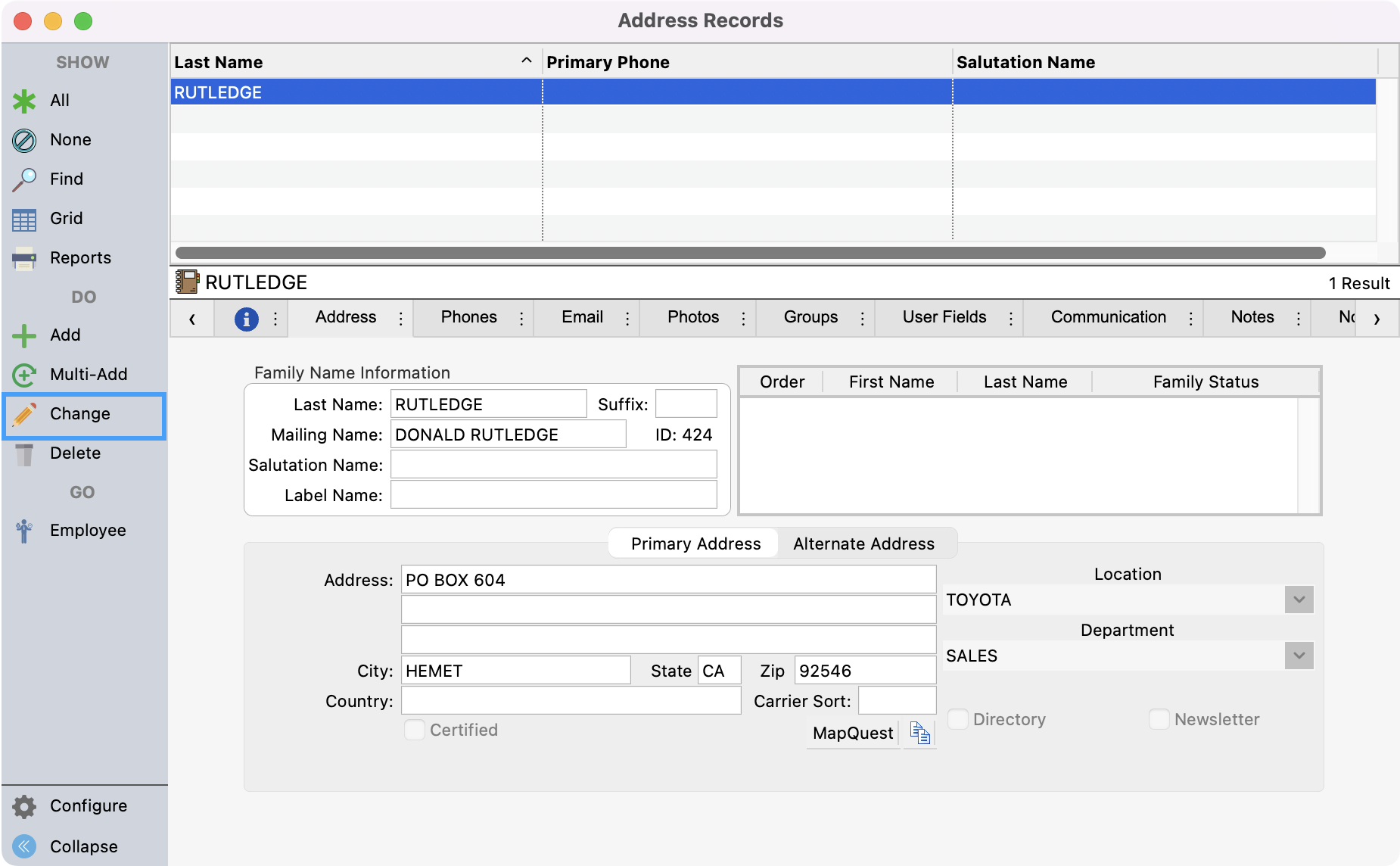1400x866 pixels.
Task: Open Configure via the gear icon
Action: point(24,806)
